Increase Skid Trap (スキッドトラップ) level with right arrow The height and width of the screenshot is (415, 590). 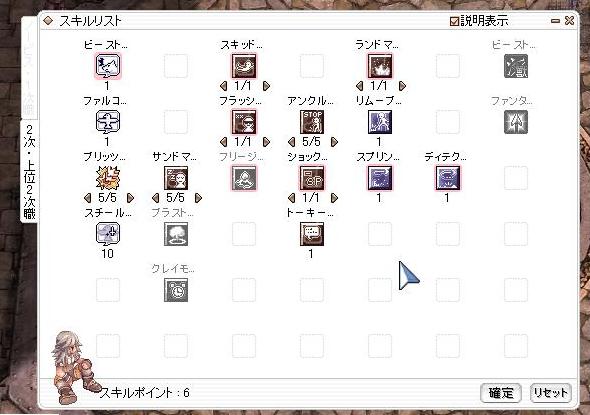[x=266, y=86]
